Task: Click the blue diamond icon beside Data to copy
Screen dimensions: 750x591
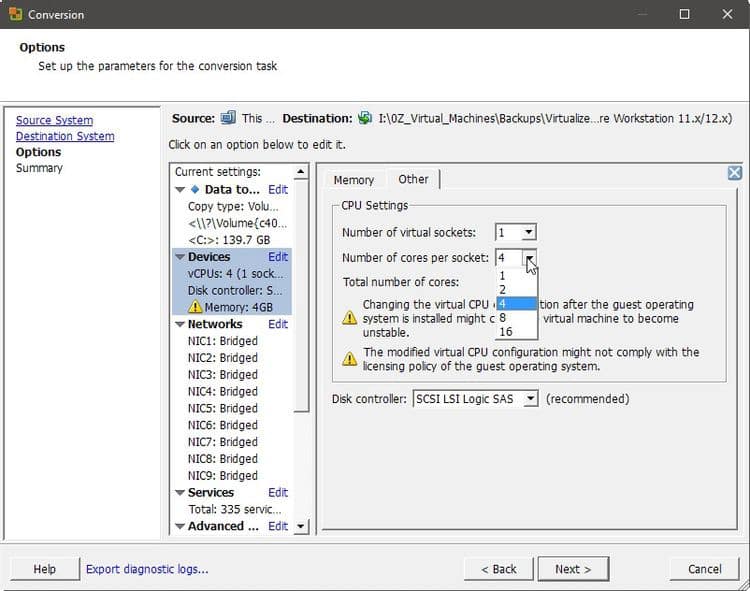Action: [x=195, y=189]
